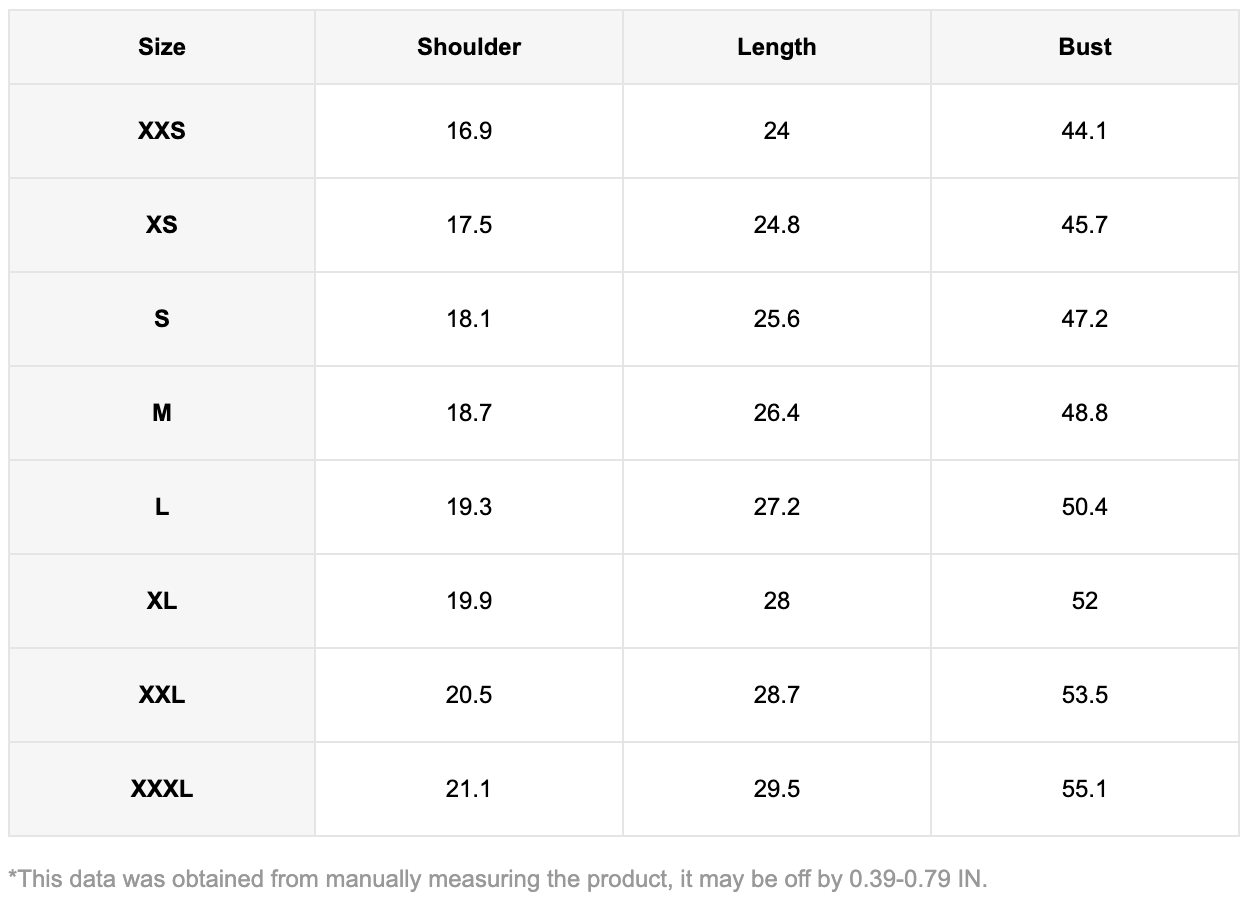The width and height of the screenshot is (1250, 900).
Task: Click the Size column header
Action: click(162, 47)
